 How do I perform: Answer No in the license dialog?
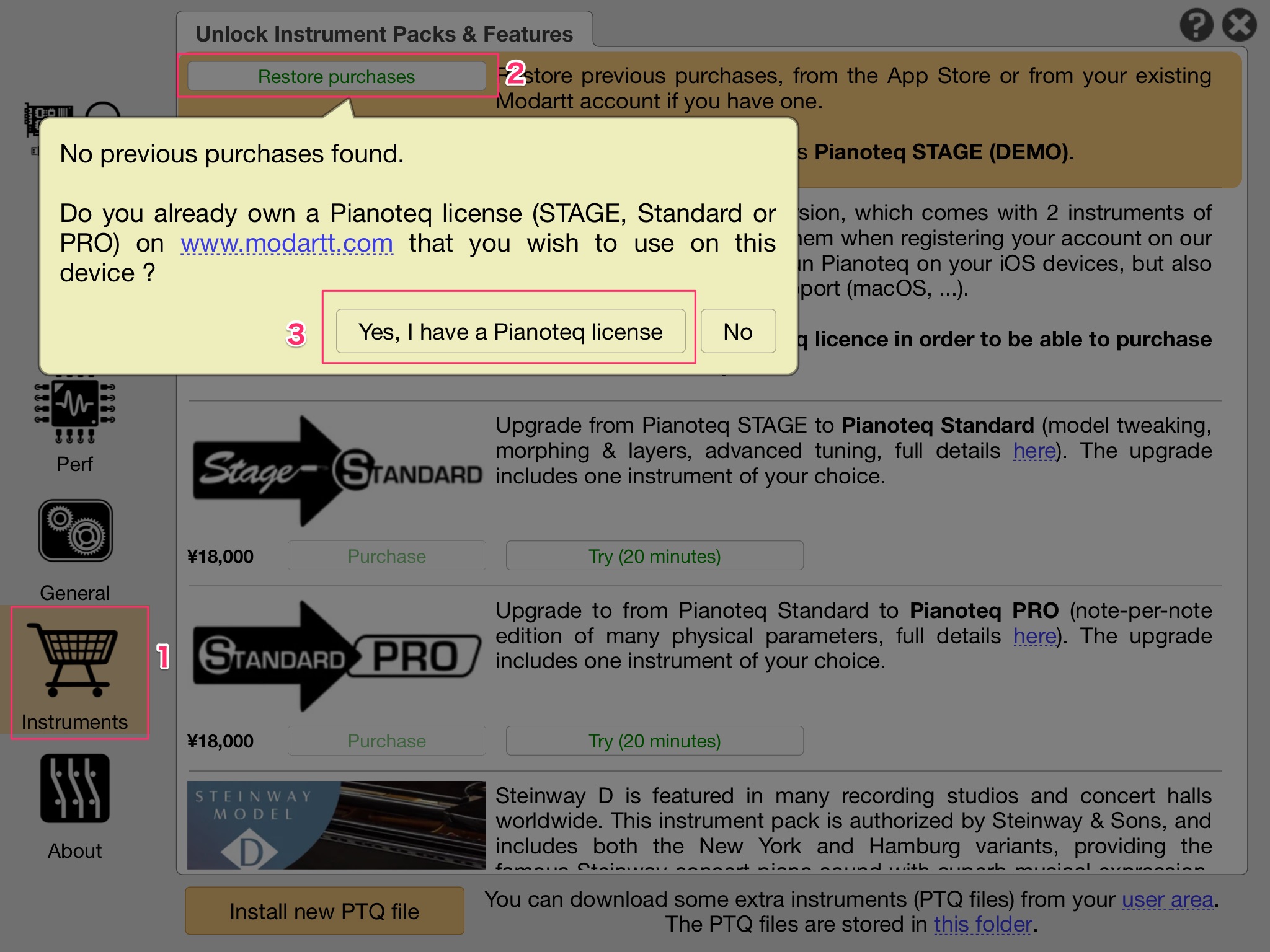(x=738, y=332)
